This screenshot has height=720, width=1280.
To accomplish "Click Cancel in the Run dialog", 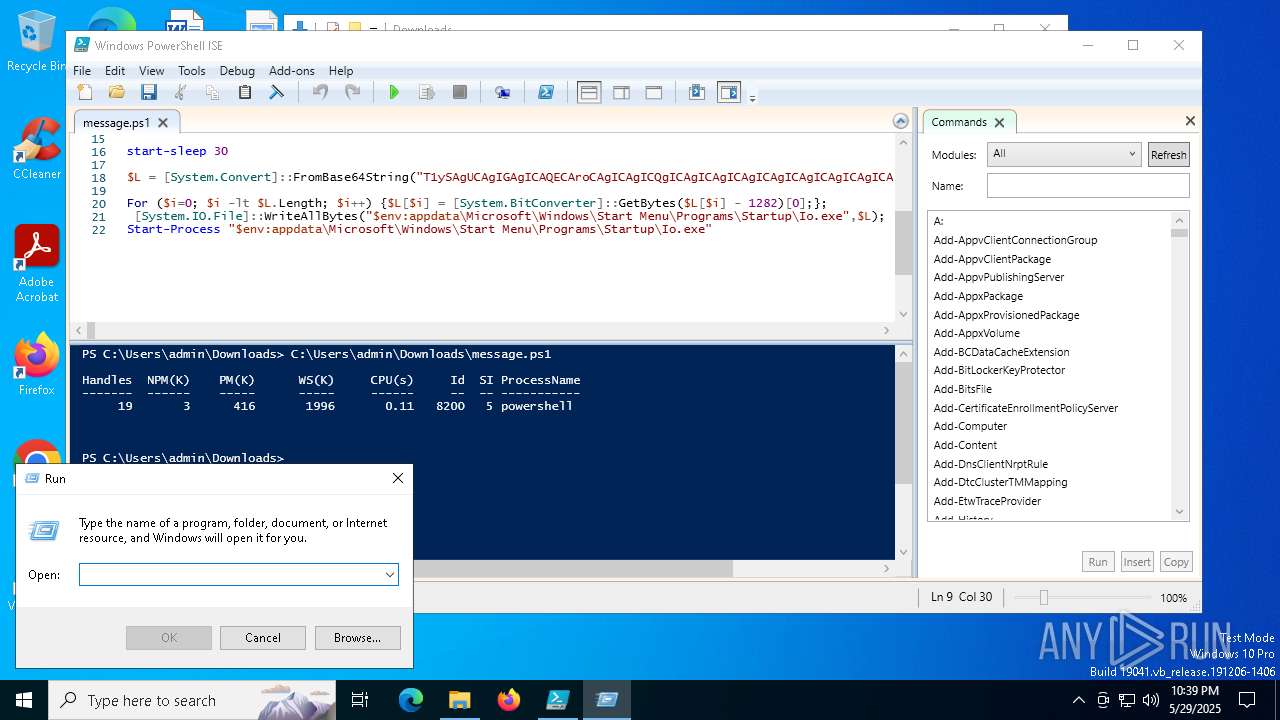I will (x=263, y=637).
